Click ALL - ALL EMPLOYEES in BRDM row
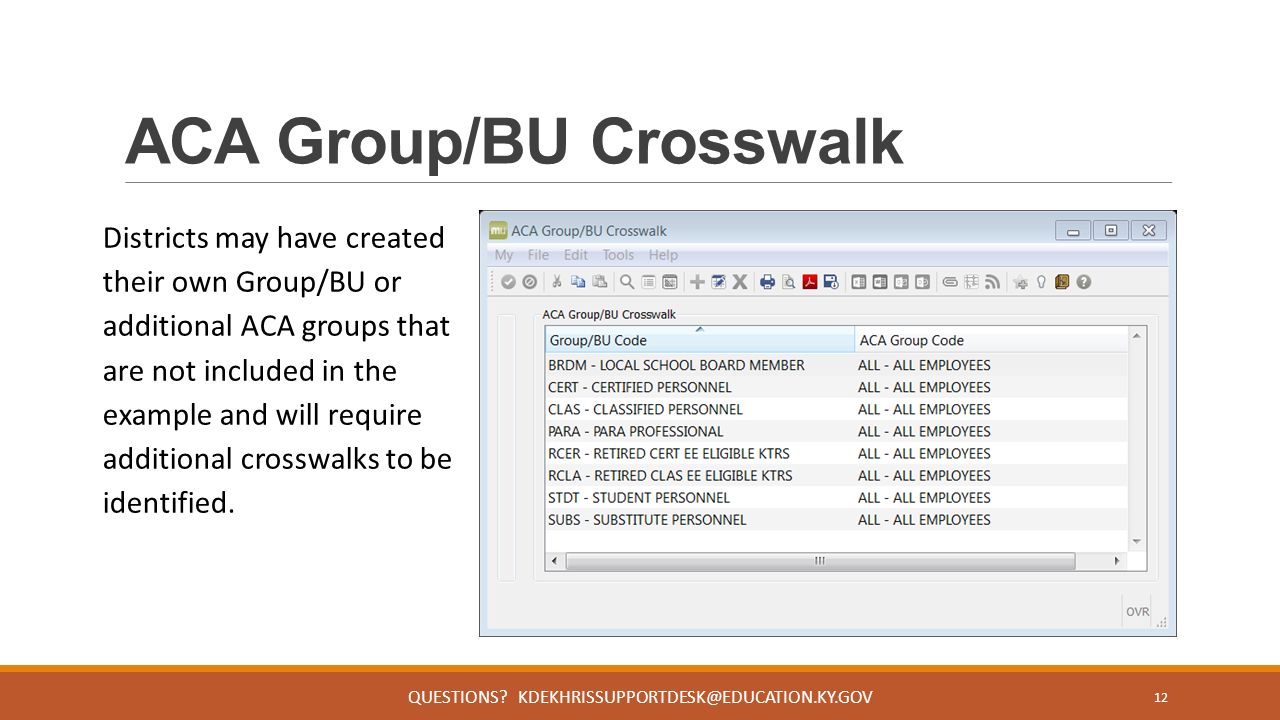The width and height of the screenshot is (1280, 720). (924, 365)
